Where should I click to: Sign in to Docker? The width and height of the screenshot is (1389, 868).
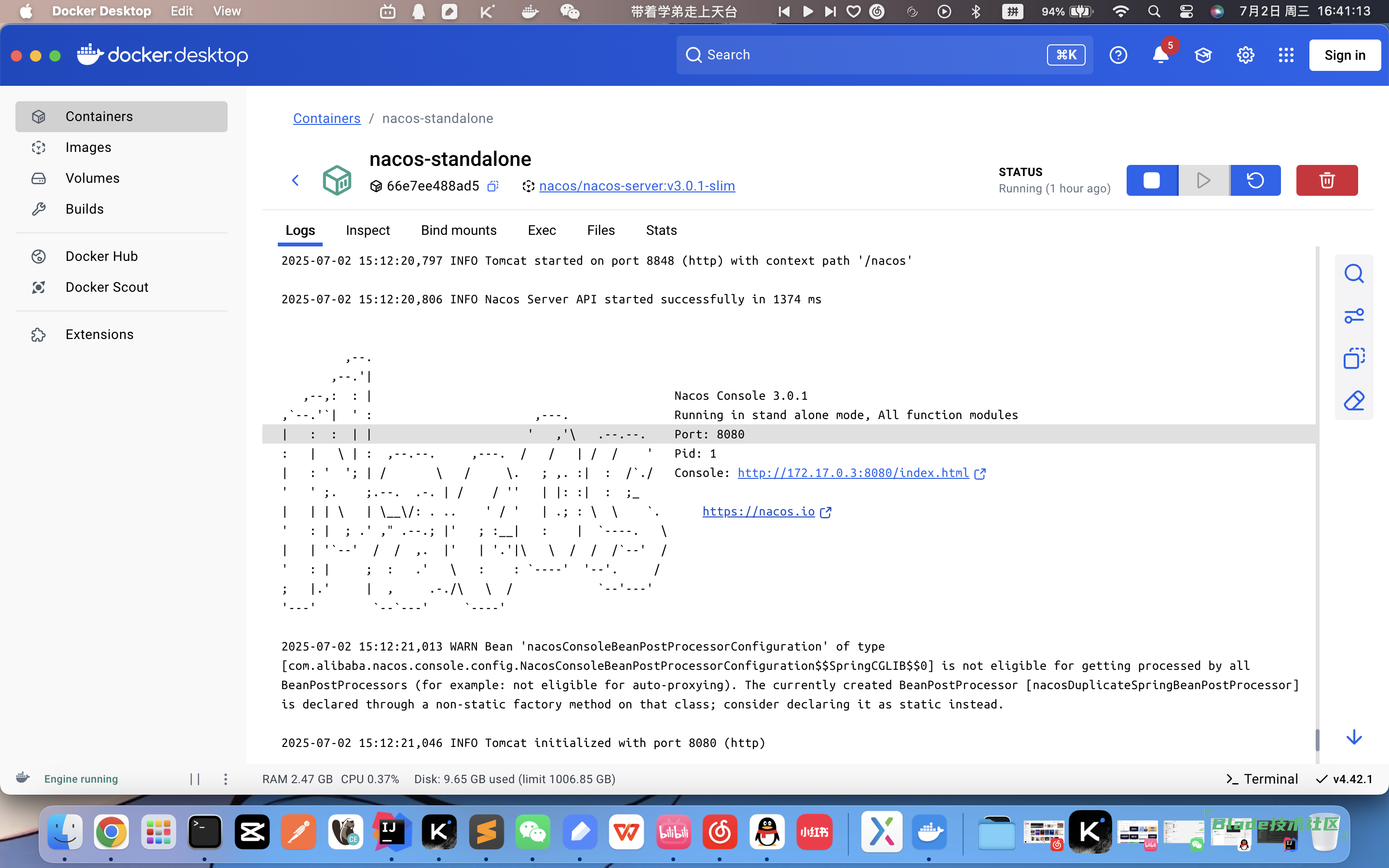tap(1345, 55)
